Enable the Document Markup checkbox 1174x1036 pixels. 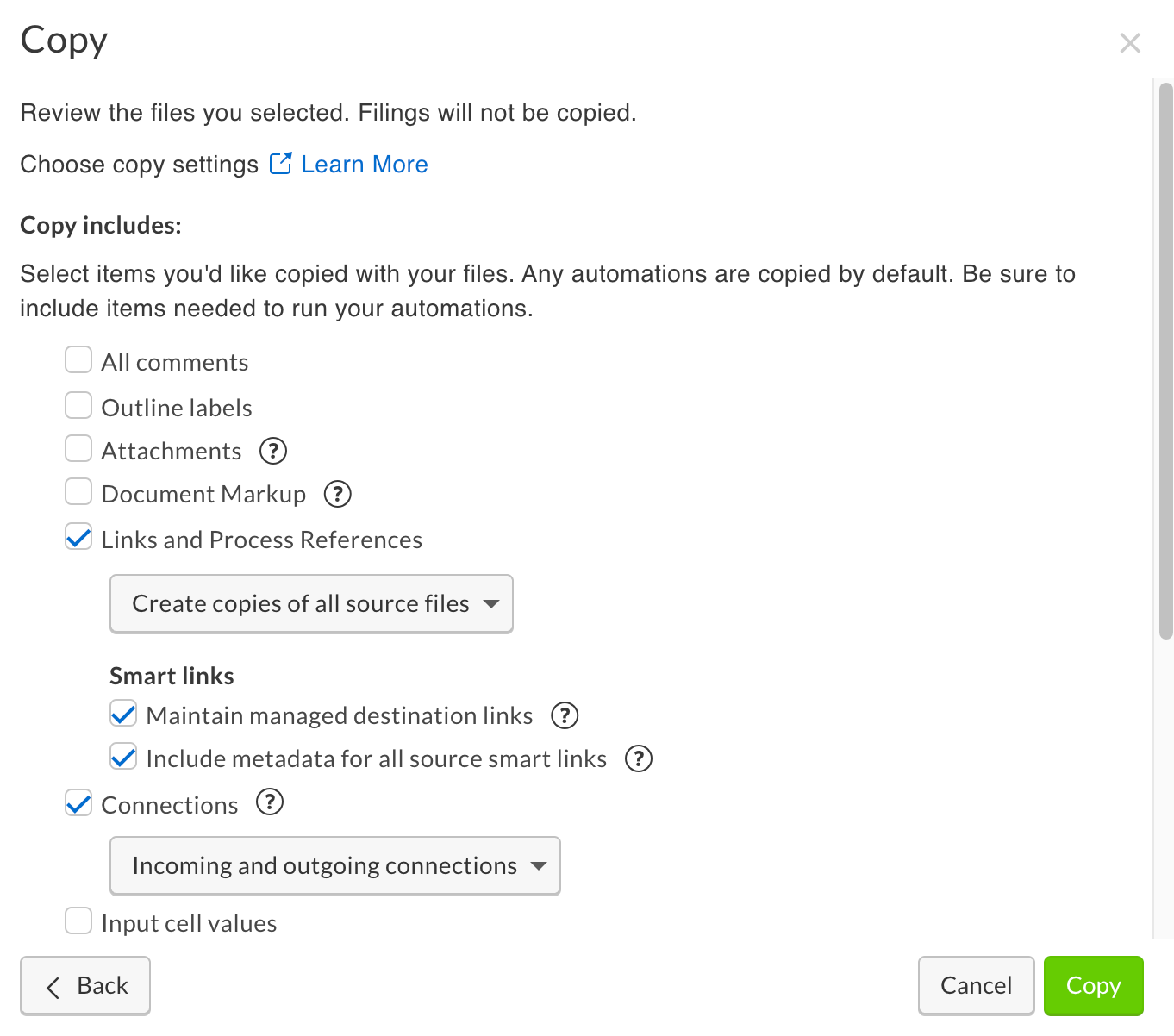78,492
